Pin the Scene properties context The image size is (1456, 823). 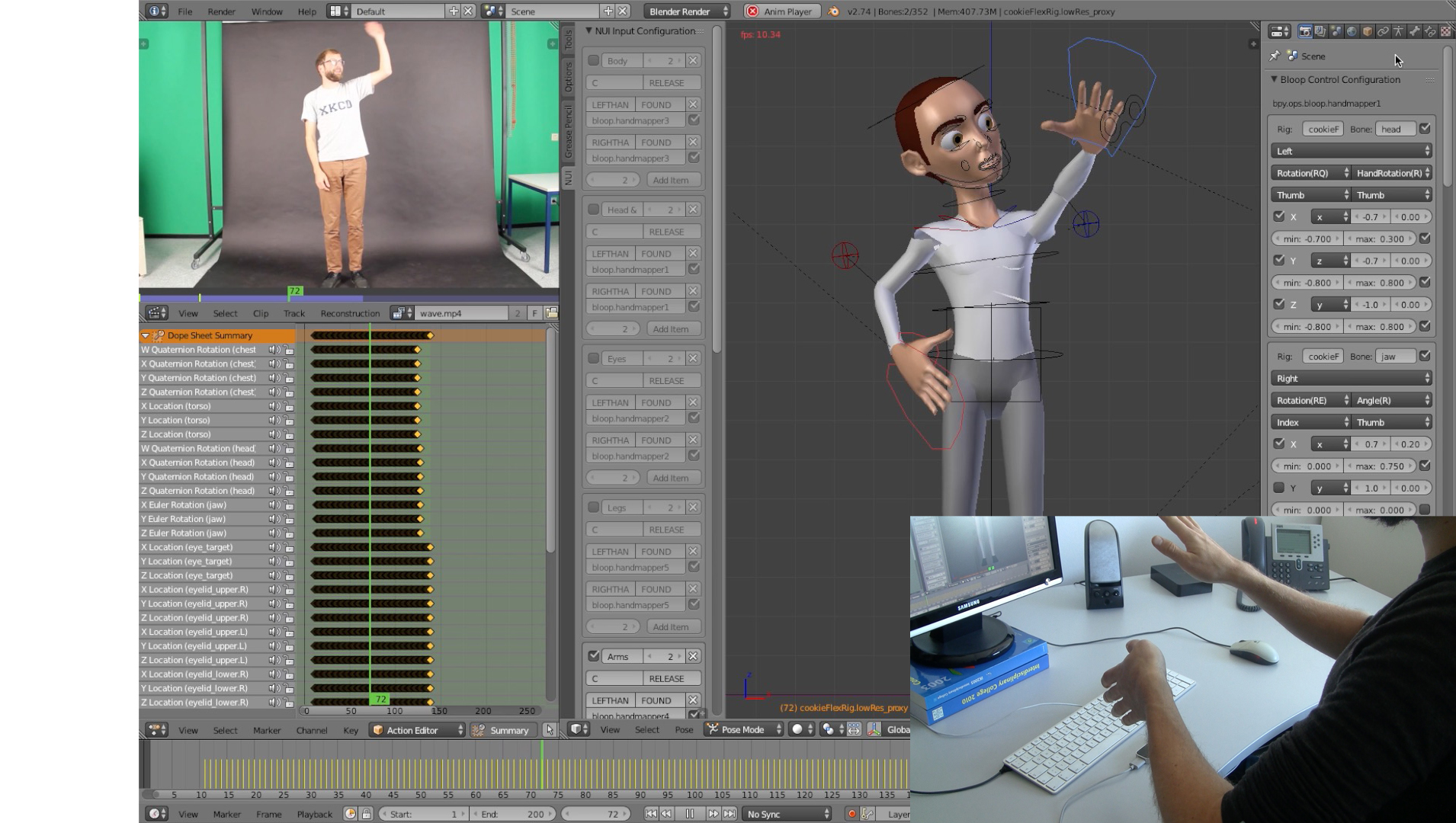coord(1275,56)
